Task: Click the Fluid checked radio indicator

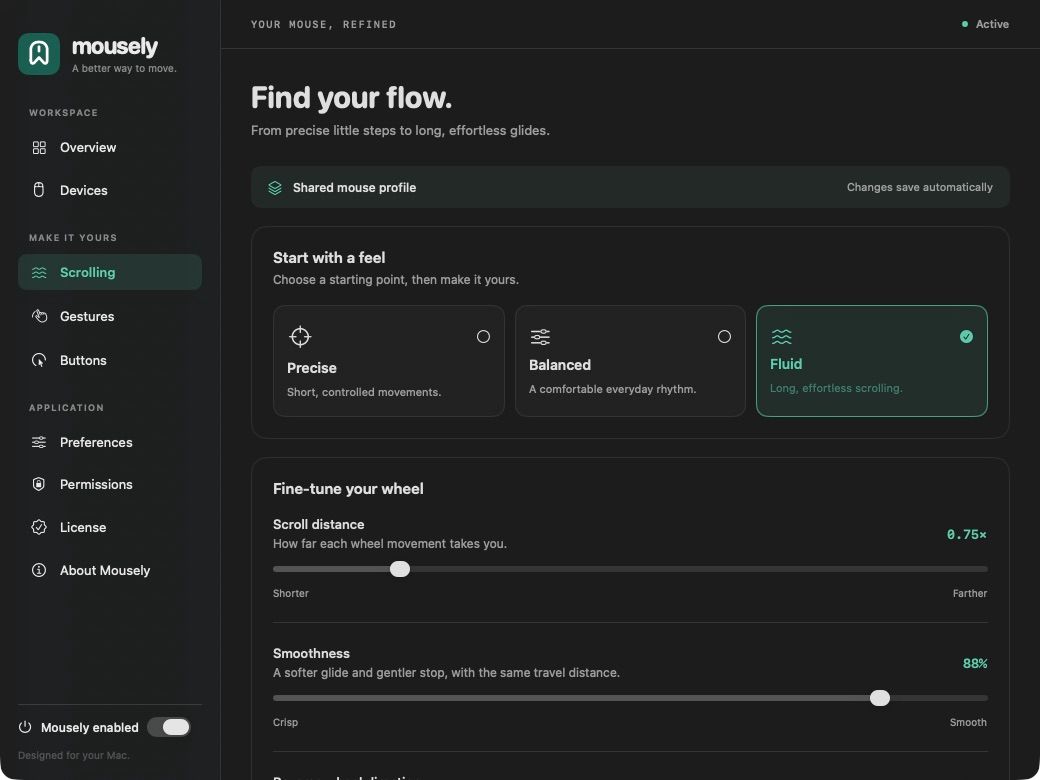Action: coord(966,336)
